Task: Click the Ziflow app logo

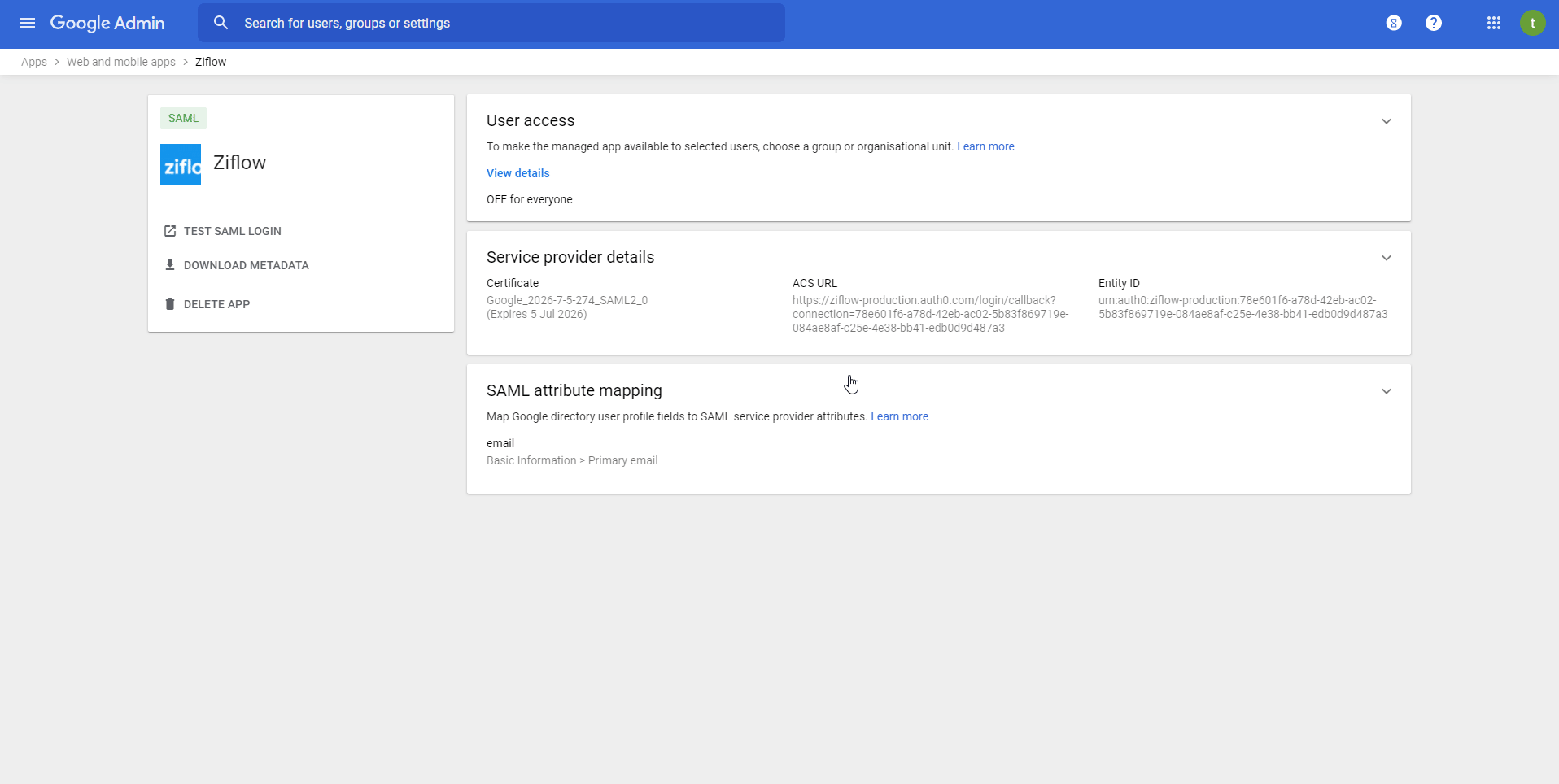Action: (x=181, y=164)
